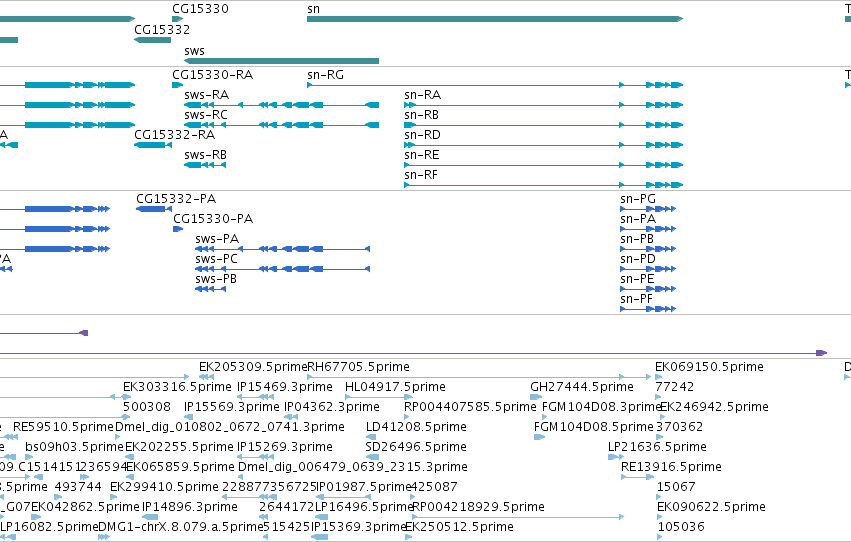
Task: Select EST GH27444.5prime
Action: point(536,397)
